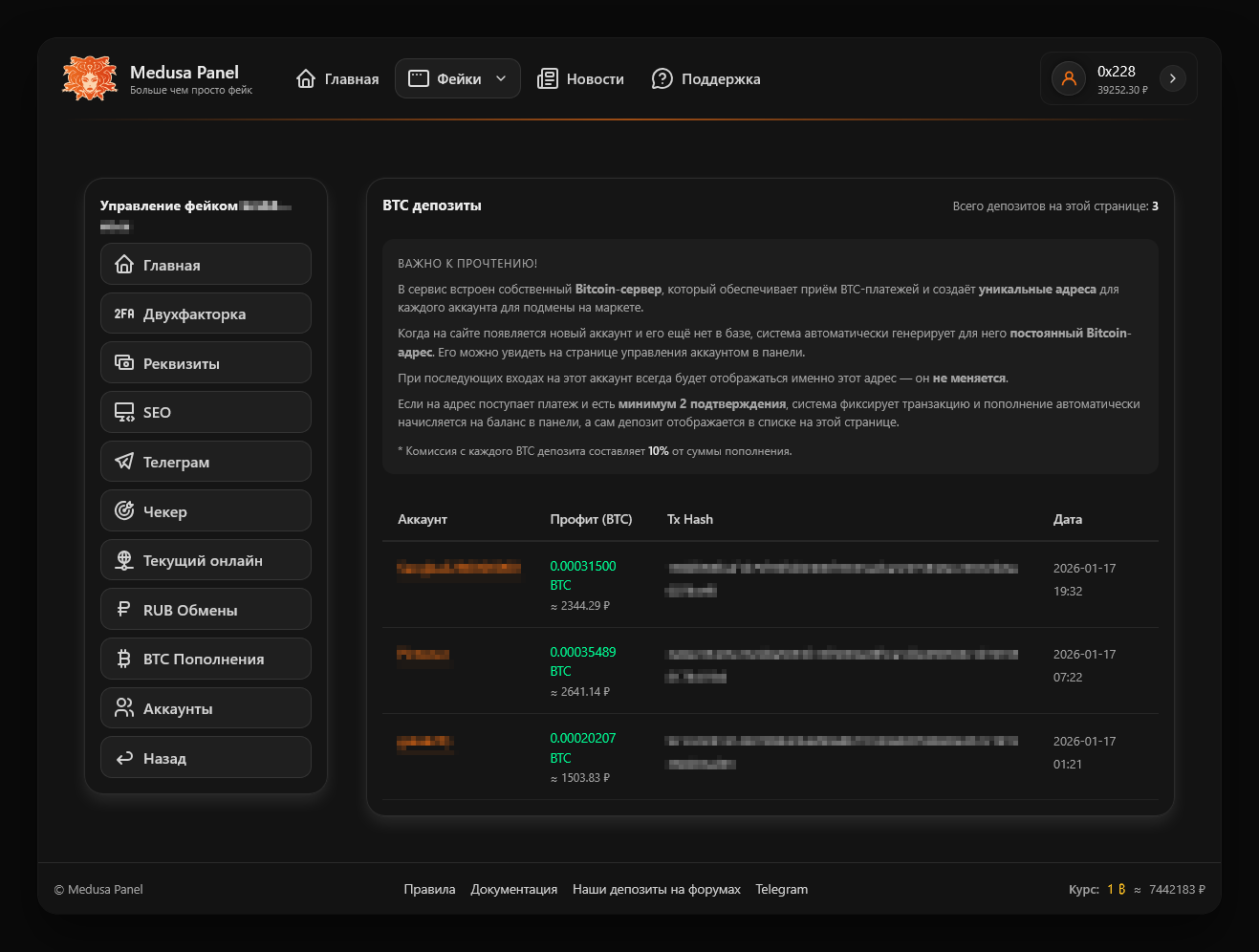1259x952 pixels.
Task: Click the house icon beside Главная in top navigation
Action: pos(306,79)
